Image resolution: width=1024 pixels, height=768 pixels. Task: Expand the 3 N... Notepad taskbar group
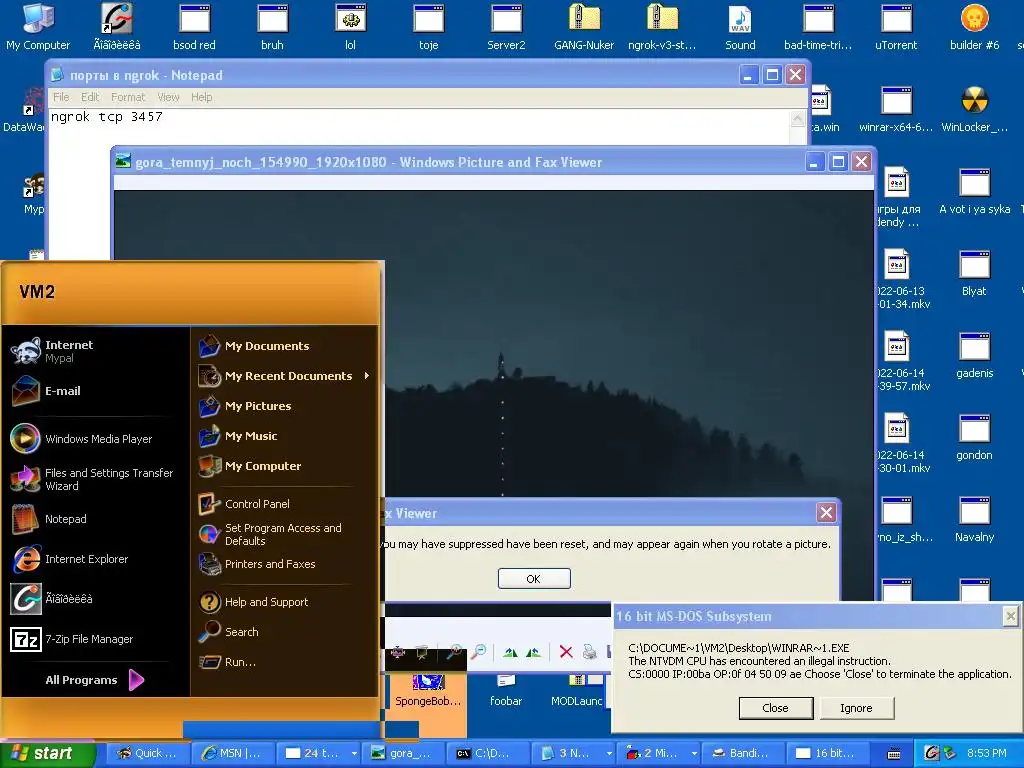point(609,754)
